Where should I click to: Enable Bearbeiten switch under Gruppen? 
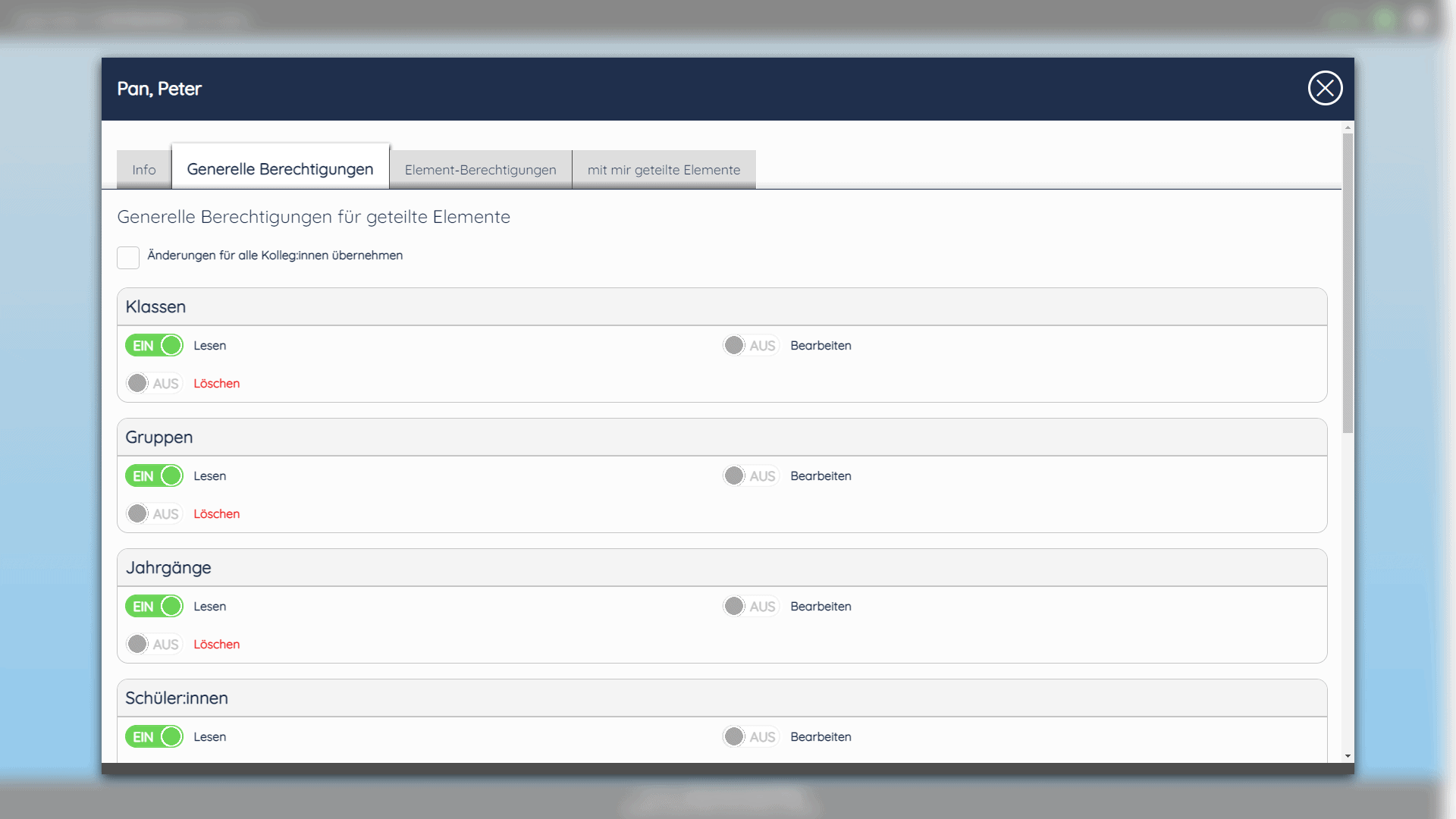click(x=751, y=475)
